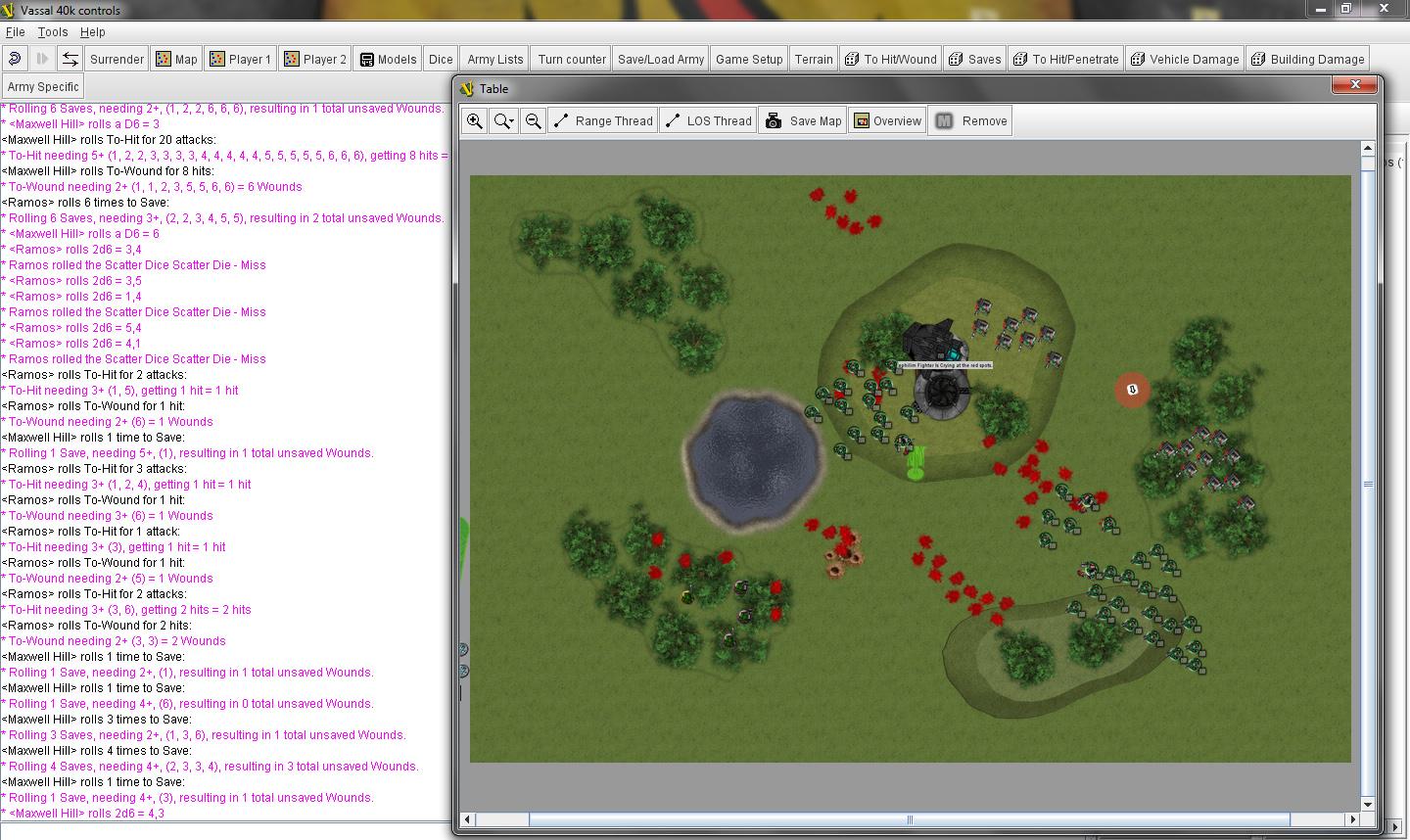Click the Remove markers button

tap(970, 120)
